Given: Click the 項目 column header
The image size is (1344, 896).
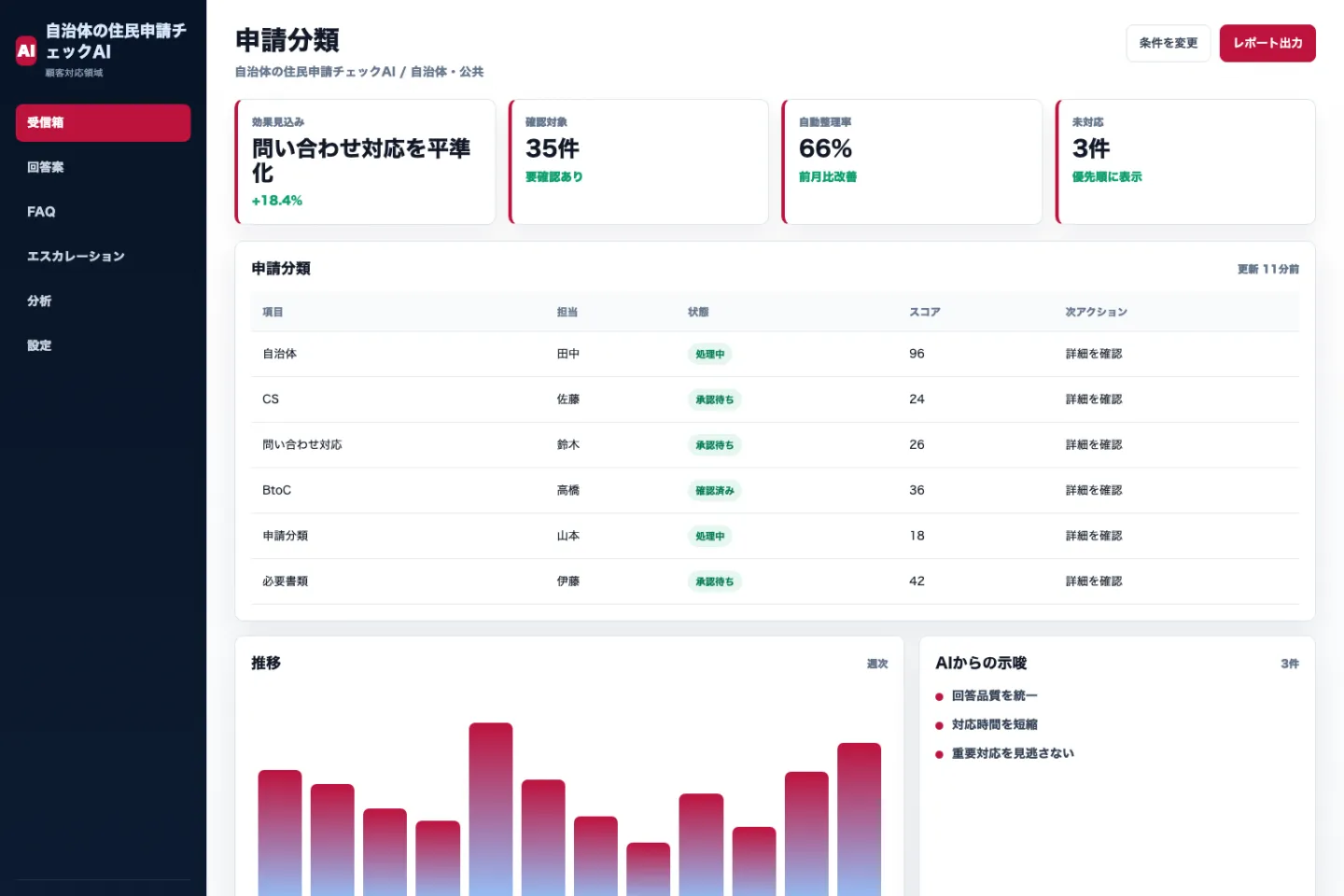Looking at the screenshot, I should coord(273,312).
